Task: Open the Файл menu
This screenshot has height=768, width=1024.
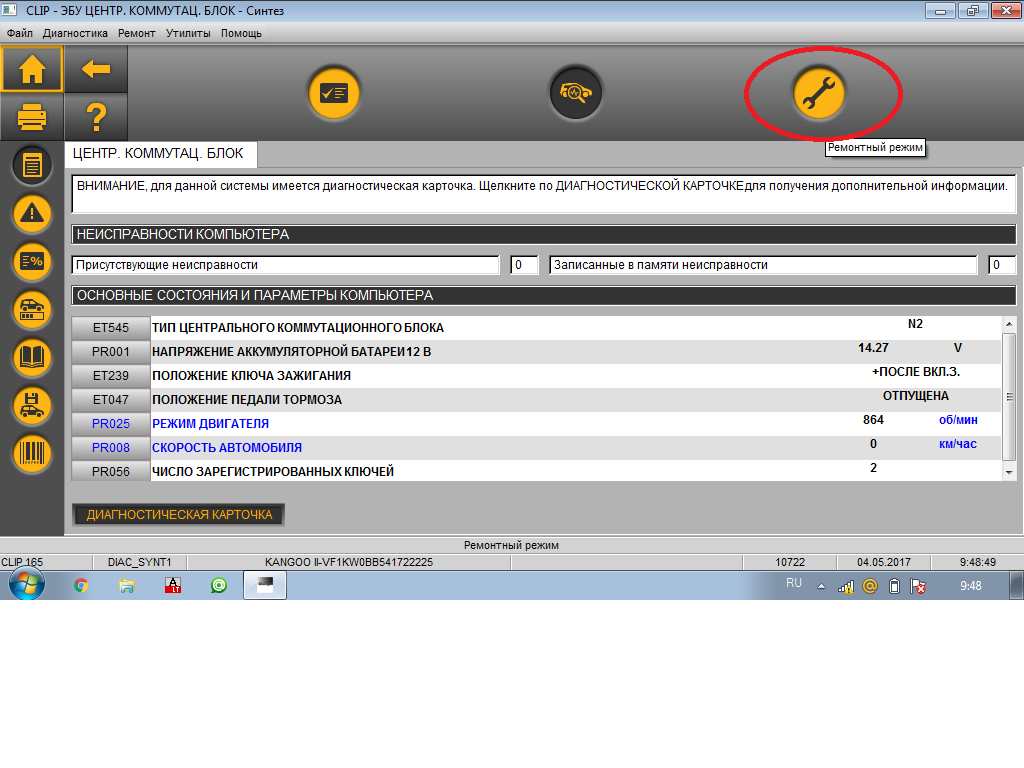Action: coord(20,33)
